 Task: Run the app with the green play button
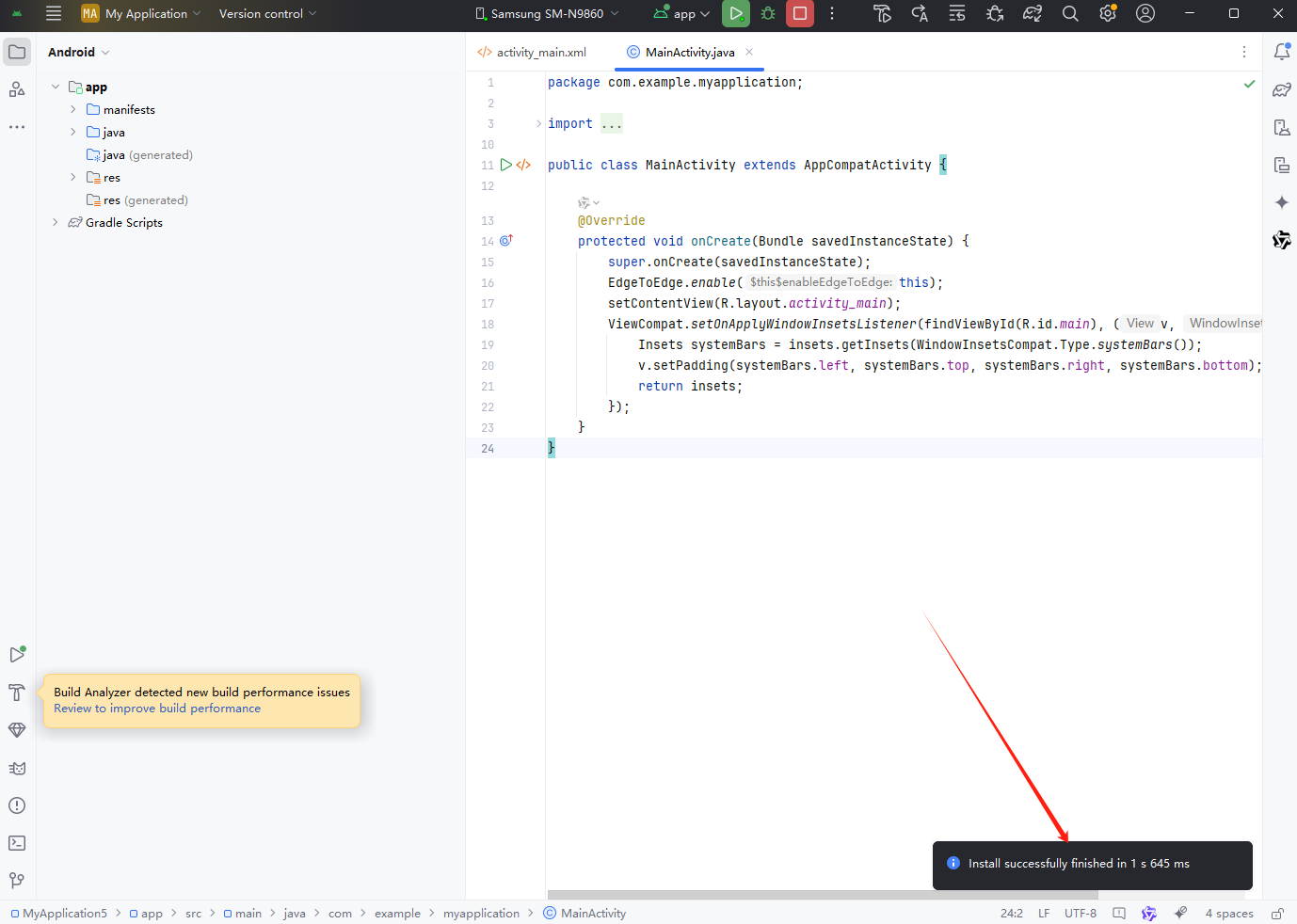[x=736, y=13]
